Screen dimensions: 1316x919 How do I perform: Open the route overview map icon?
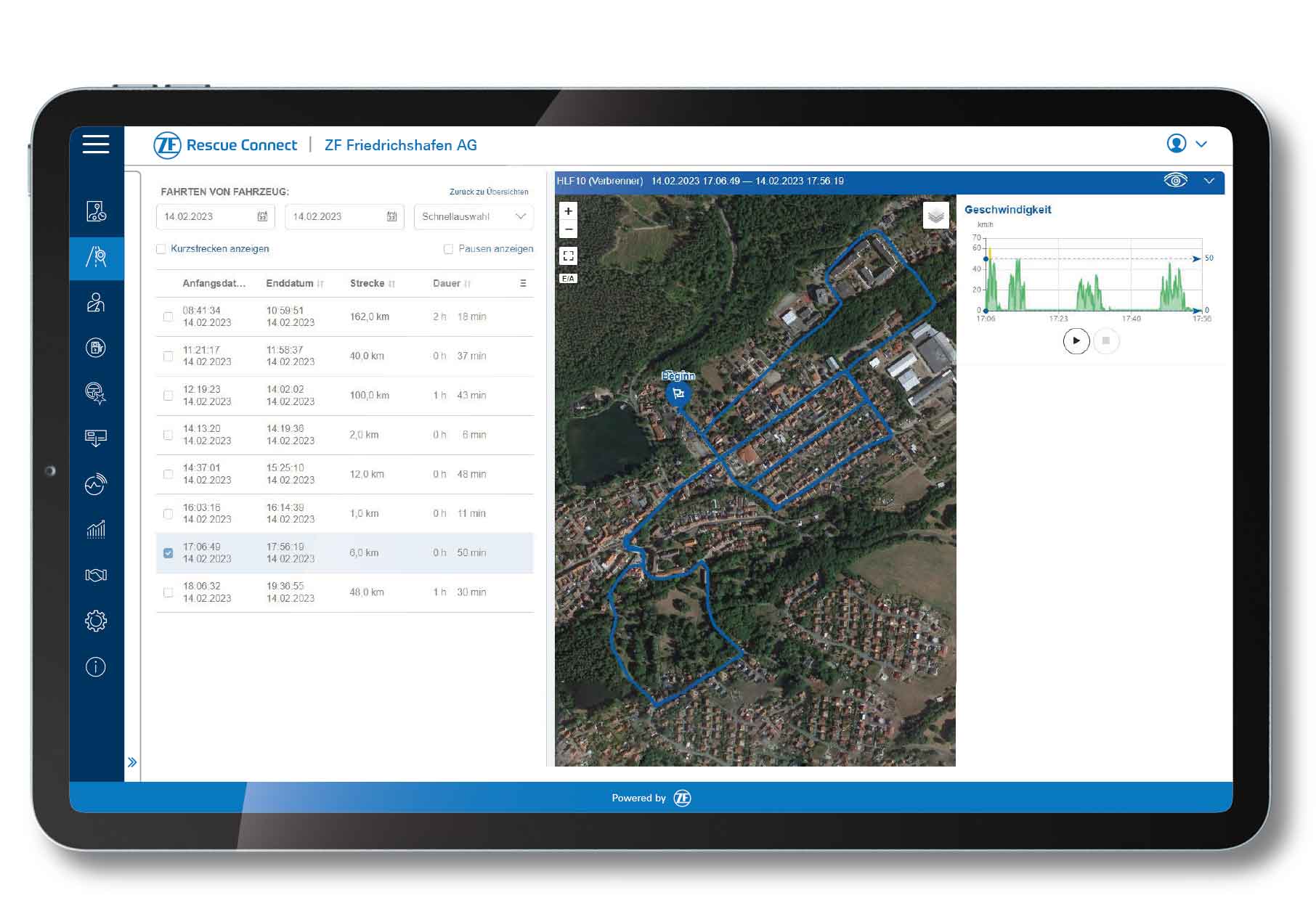[97, 213]
